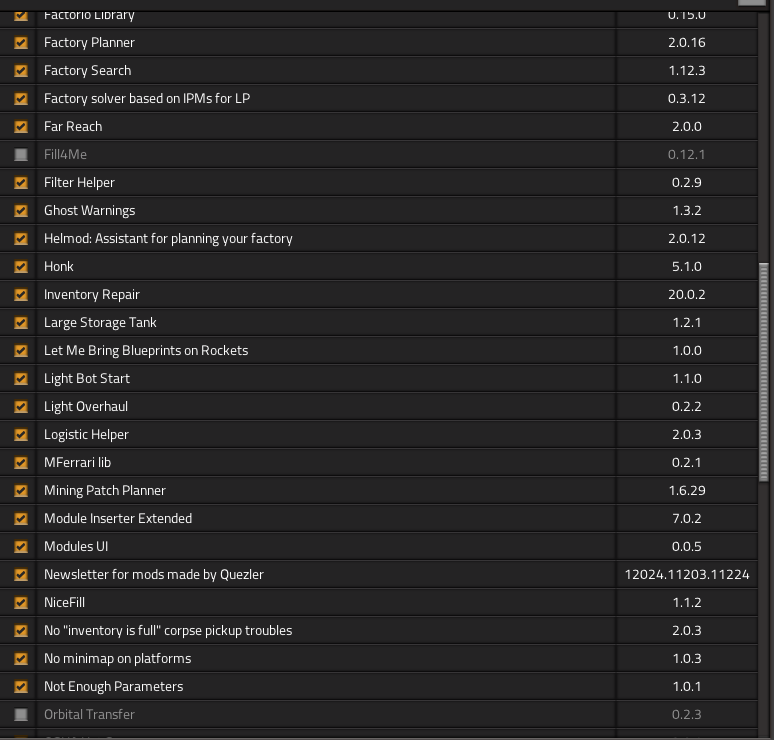Select the Not Enough Parameters mod name
This screenshot has width=774, height=740.
tap(114, 687)
